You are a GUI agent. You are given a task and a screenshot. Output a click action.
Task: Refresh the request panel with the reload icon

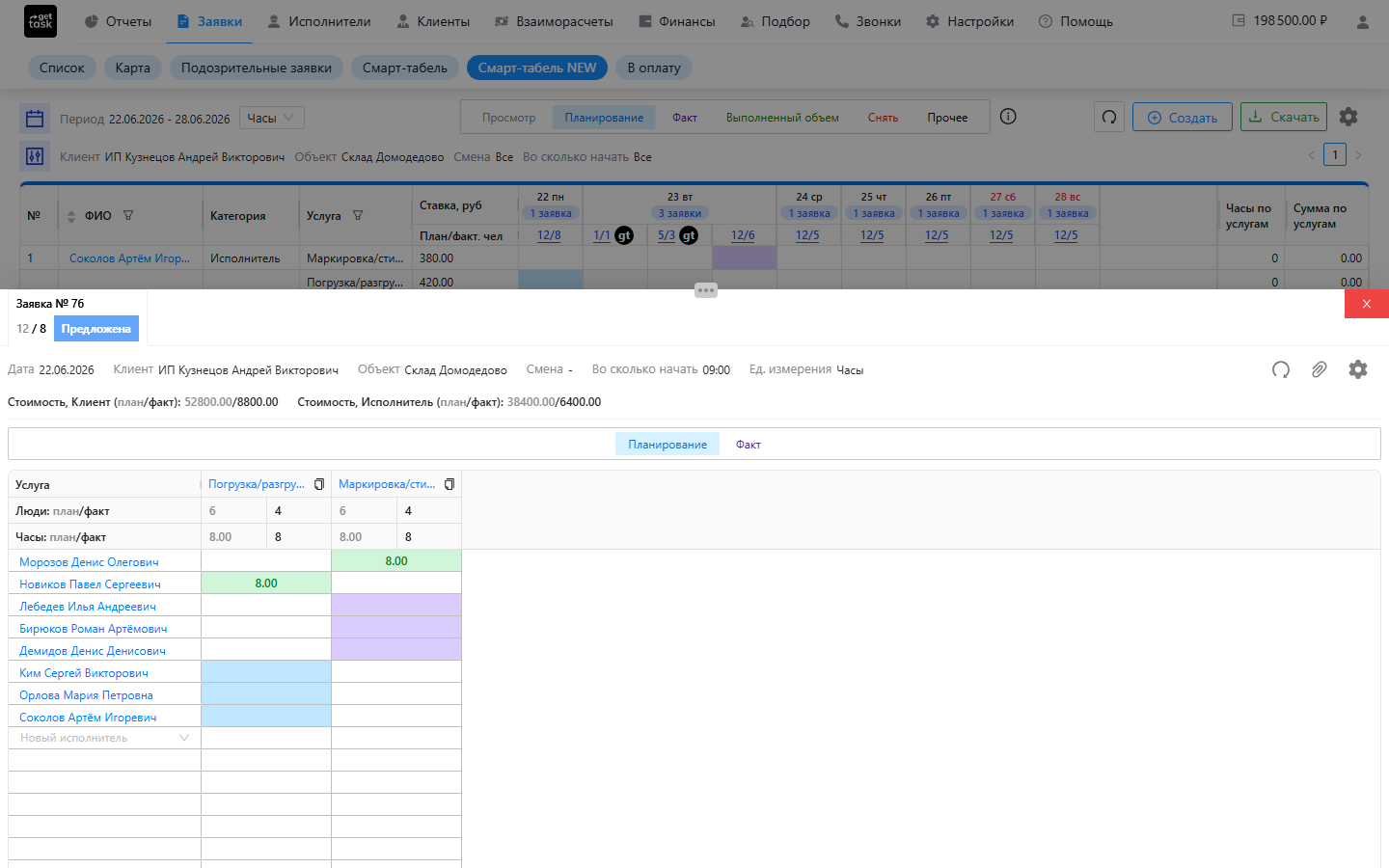pos(1281,369)
